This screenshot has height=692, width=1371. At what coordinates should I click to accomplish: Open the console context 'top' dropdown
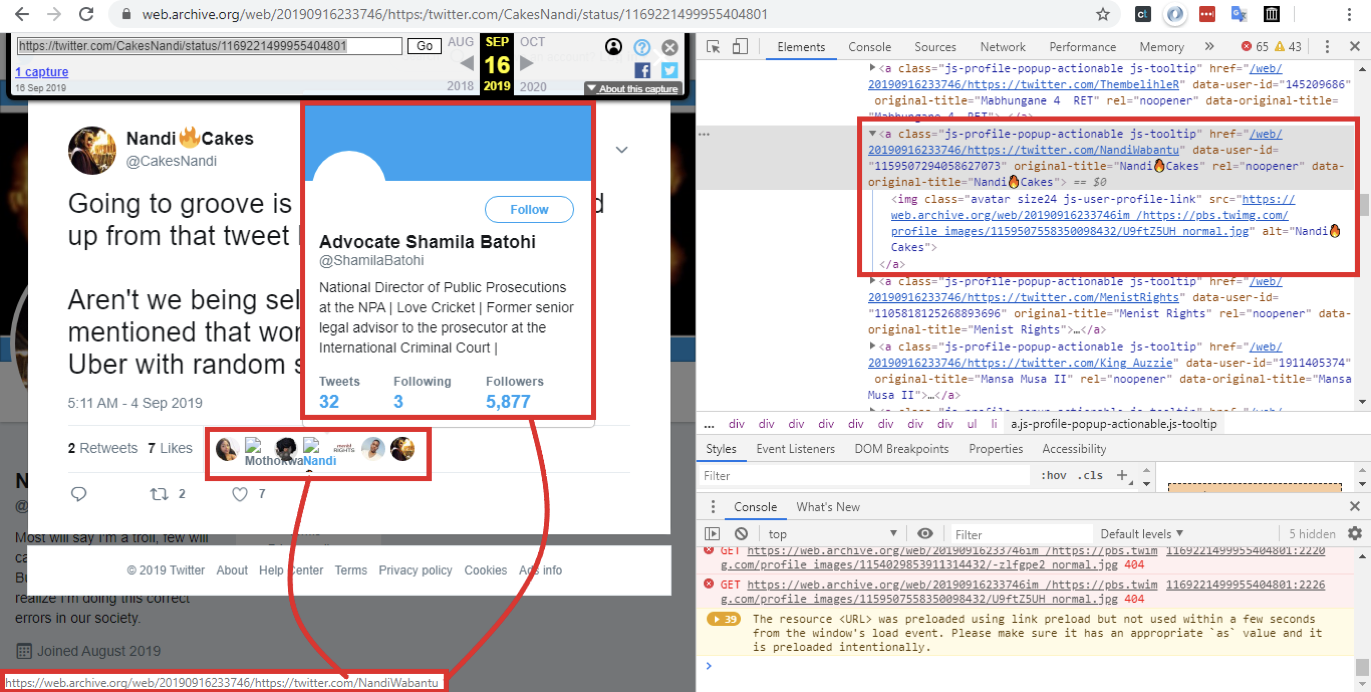coord(832,534)
